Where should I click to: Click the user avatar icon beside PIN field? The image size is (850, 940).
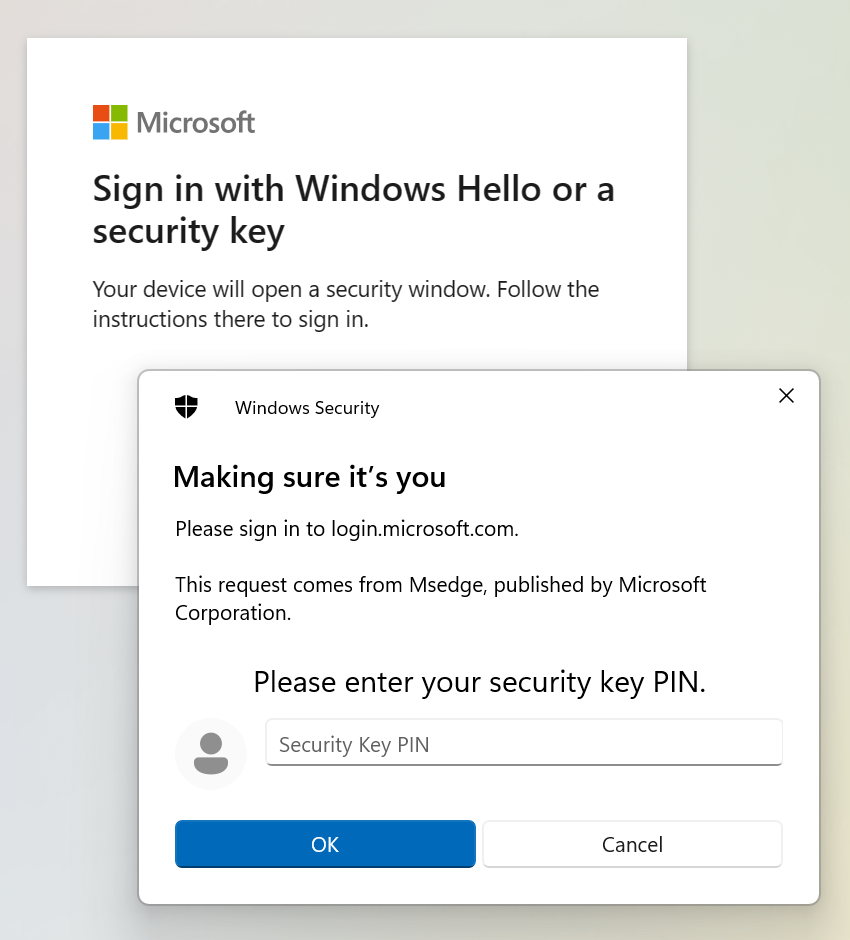click(210, 754)
